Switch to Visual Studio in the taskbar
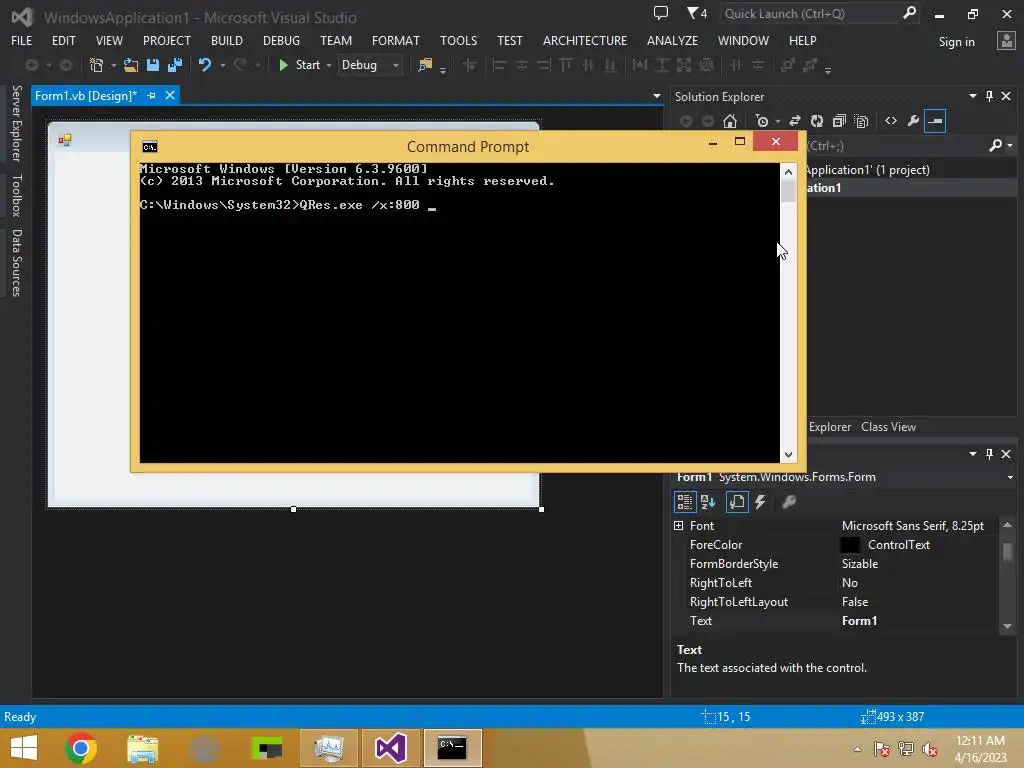This screenshot has width=1024, height=768. tap(391, 748)
